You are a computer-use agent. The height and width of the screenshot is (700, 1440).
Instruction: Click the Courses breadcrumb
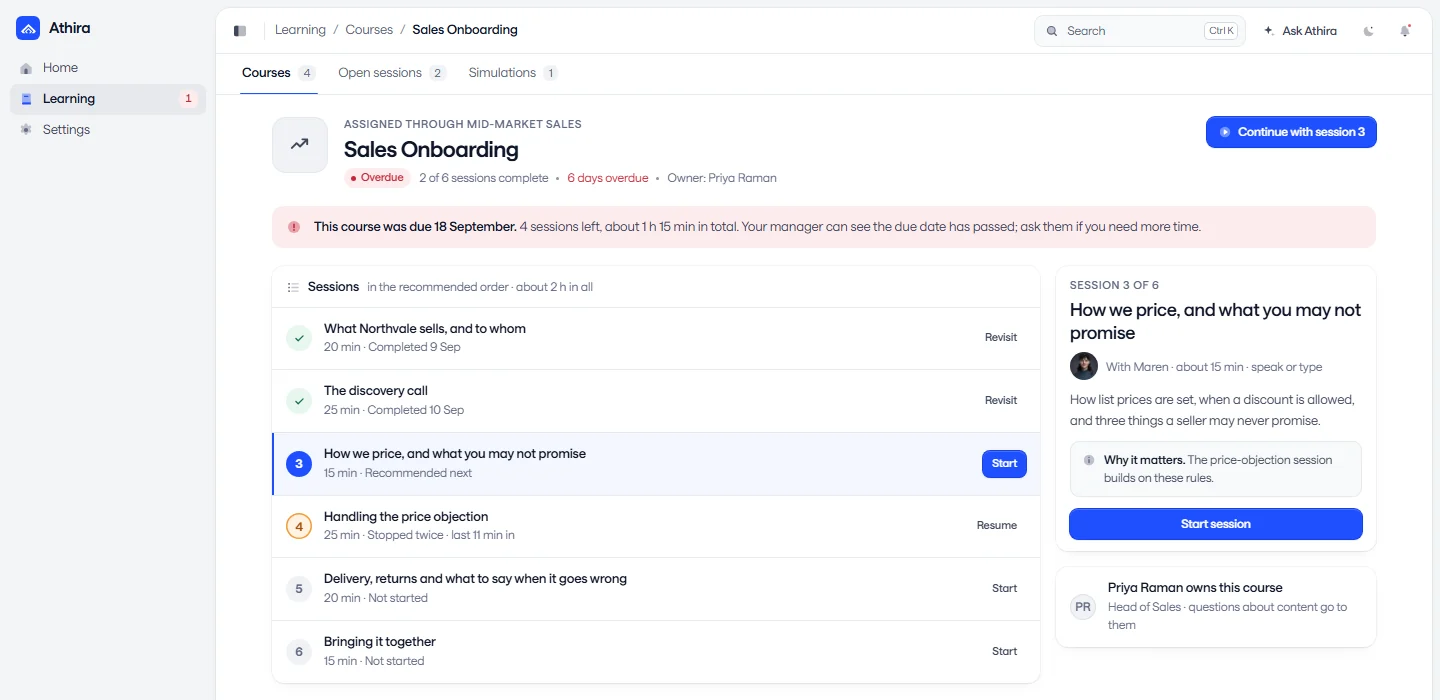369,30
